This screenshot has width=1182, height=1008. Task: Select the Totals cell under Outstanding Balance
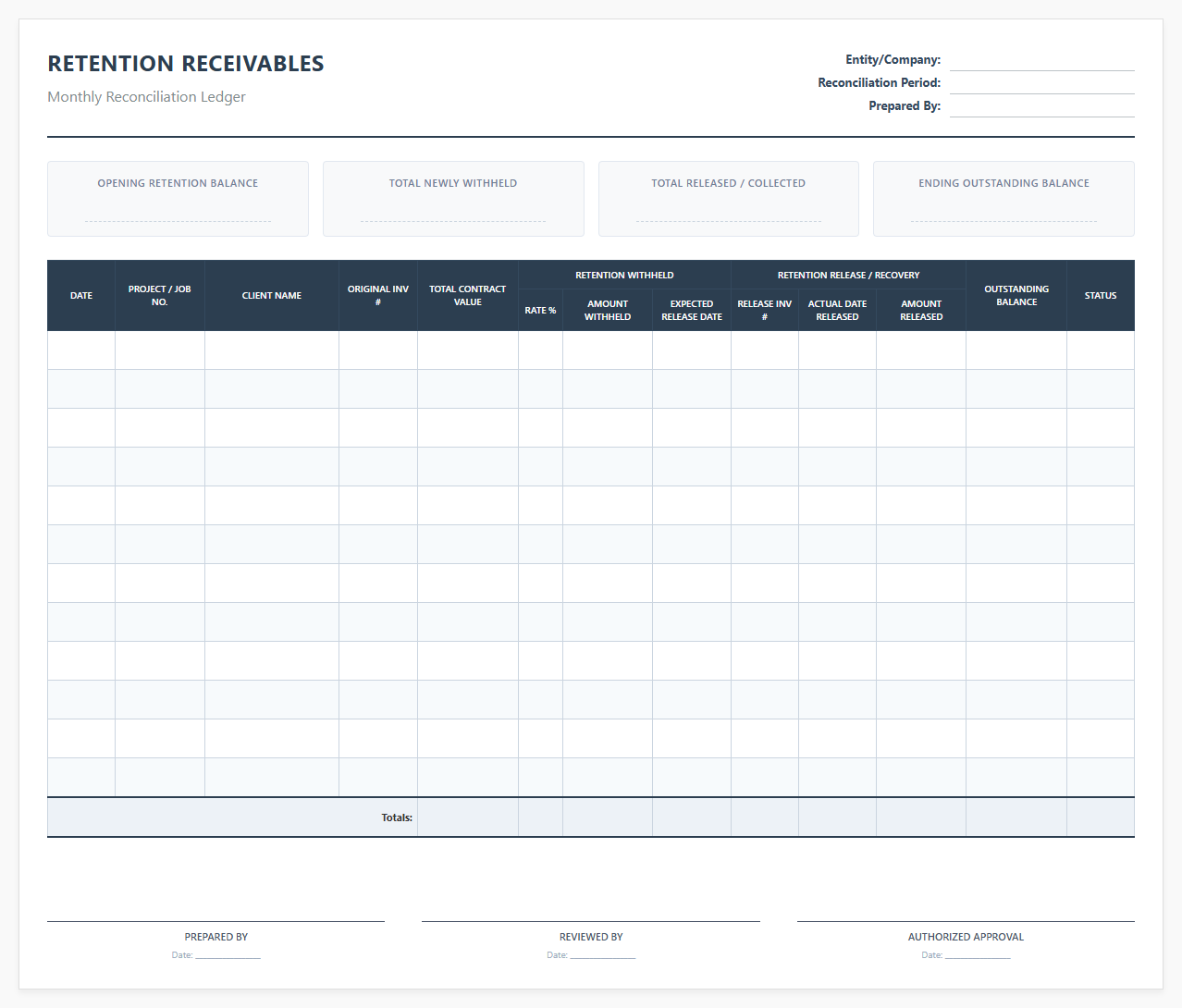pos(1016,817)
